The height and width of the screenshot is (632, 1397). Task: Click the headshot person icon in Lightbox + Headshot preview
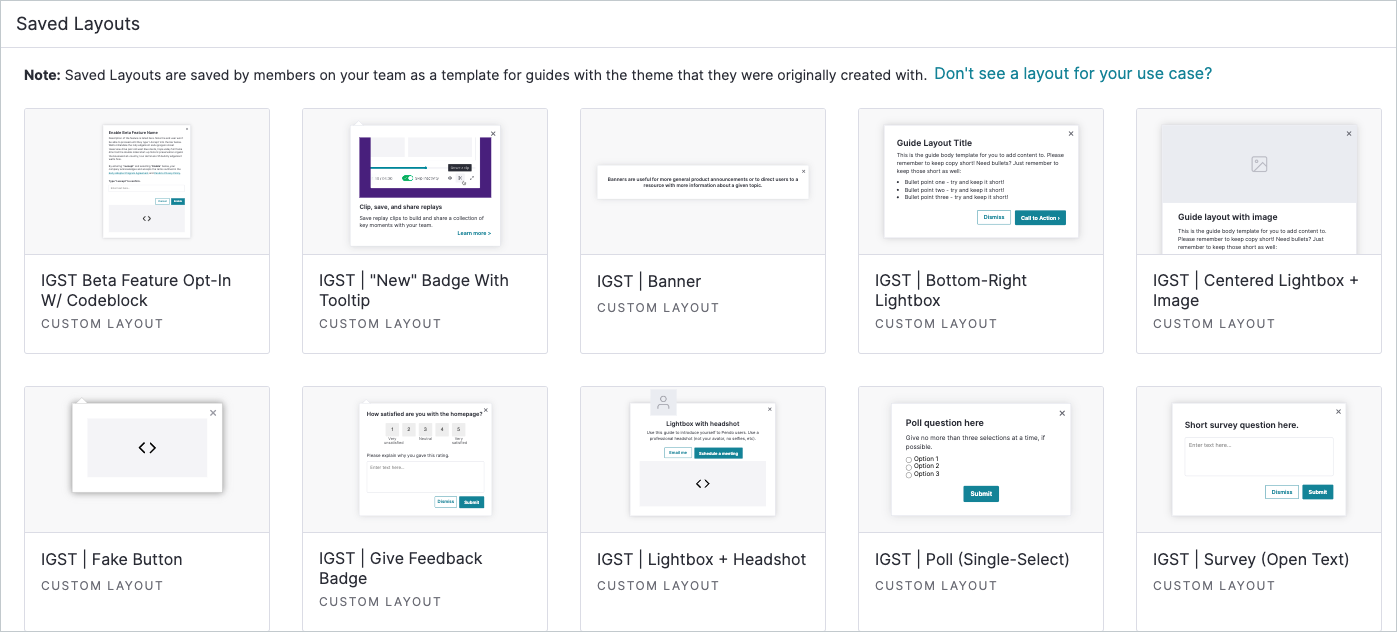point(664,404)
